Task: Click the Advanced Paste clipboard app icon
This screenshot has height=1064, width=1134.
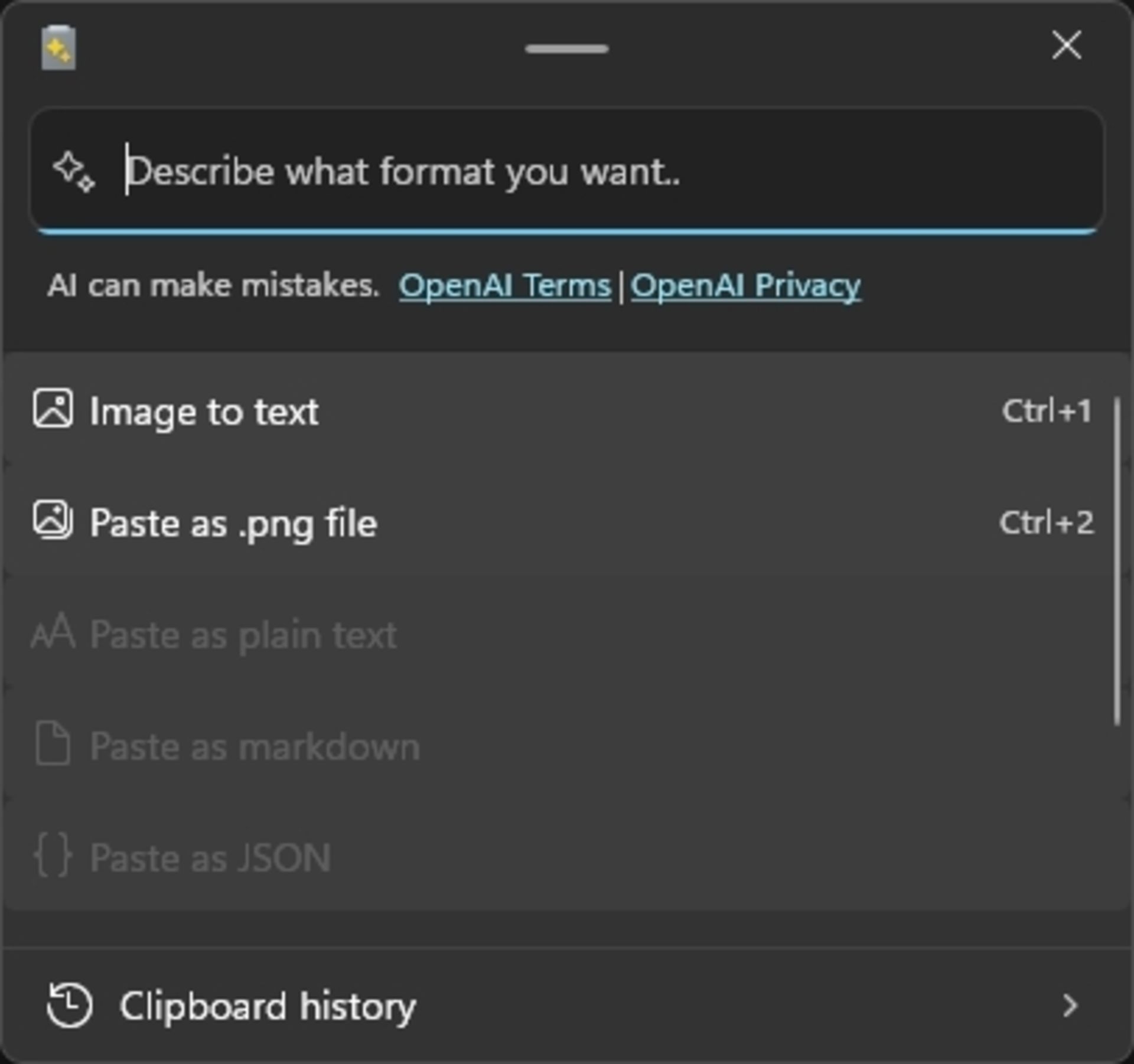Action: pos(58,48)
